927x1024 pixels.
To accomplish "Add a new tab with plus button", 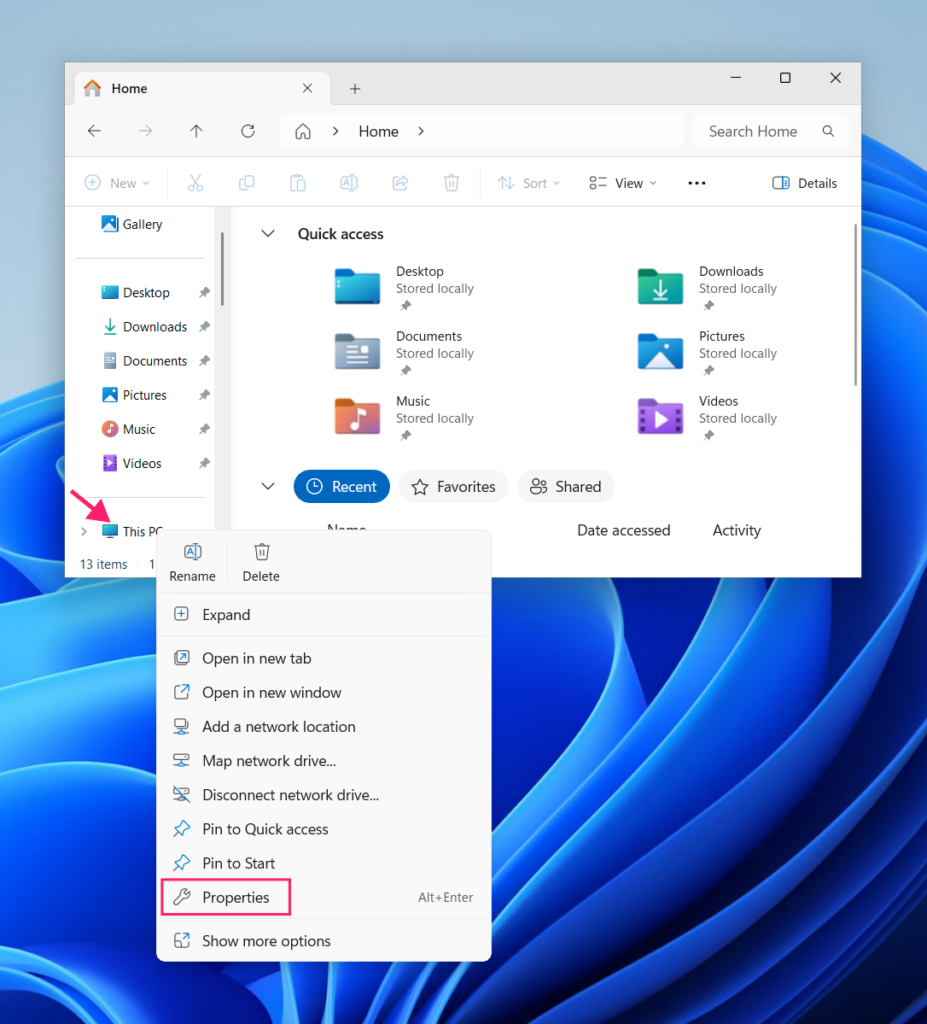I will click(x=355, y=89).
